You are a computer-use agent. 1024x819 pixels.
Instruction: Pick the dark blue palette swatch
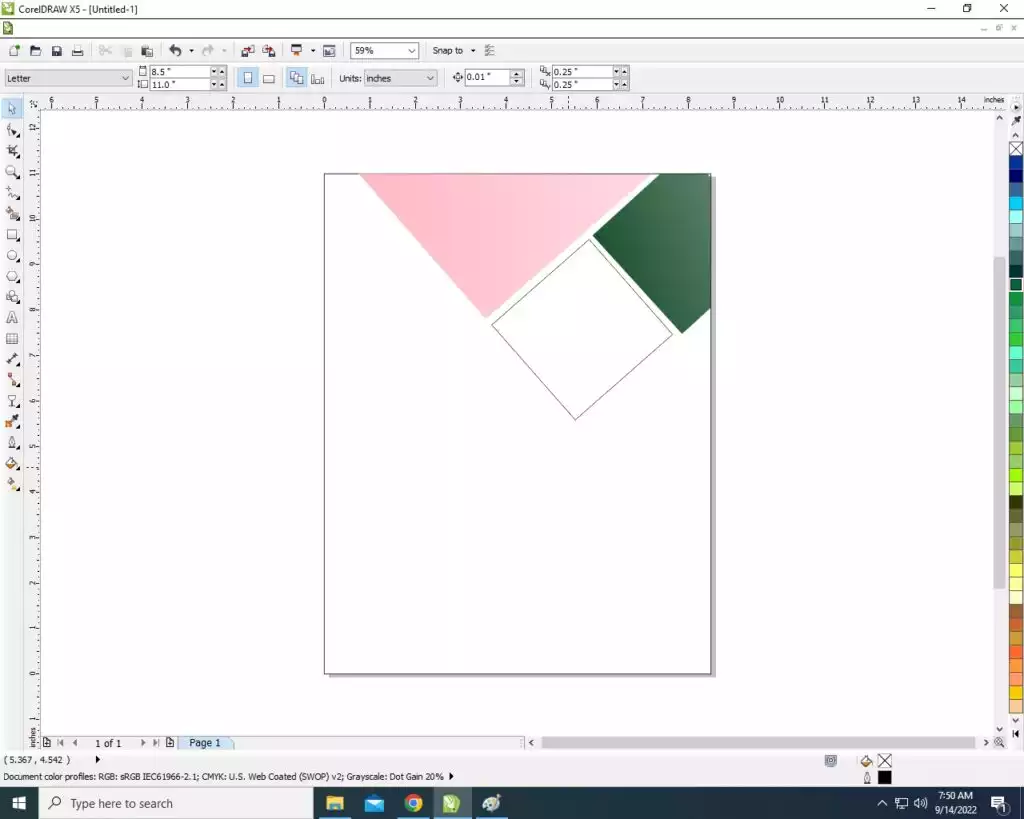[x=1016, y=176]
